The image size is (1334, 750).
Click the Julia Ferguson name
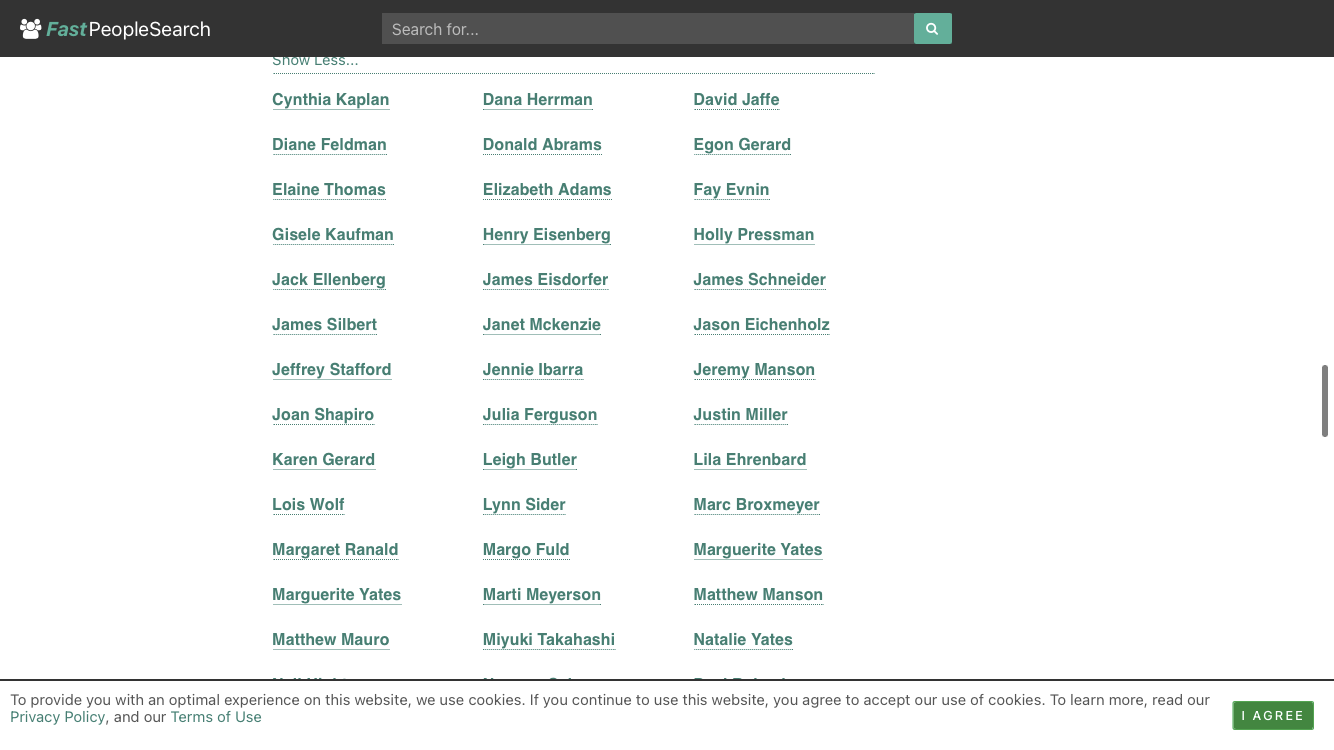[540, 414]
